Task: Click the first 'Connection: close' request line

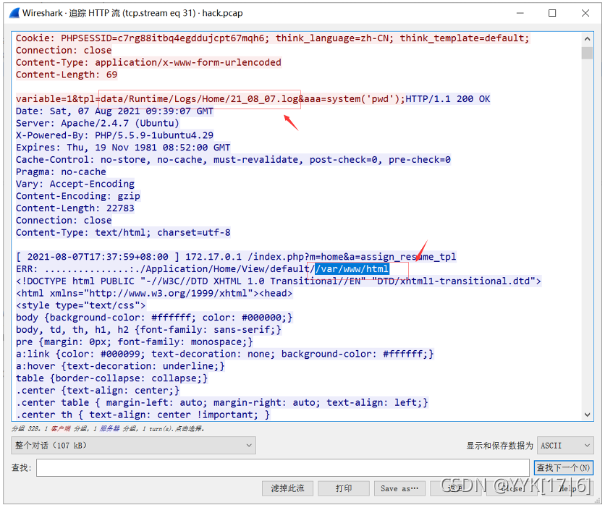Action: click(64, 50)
